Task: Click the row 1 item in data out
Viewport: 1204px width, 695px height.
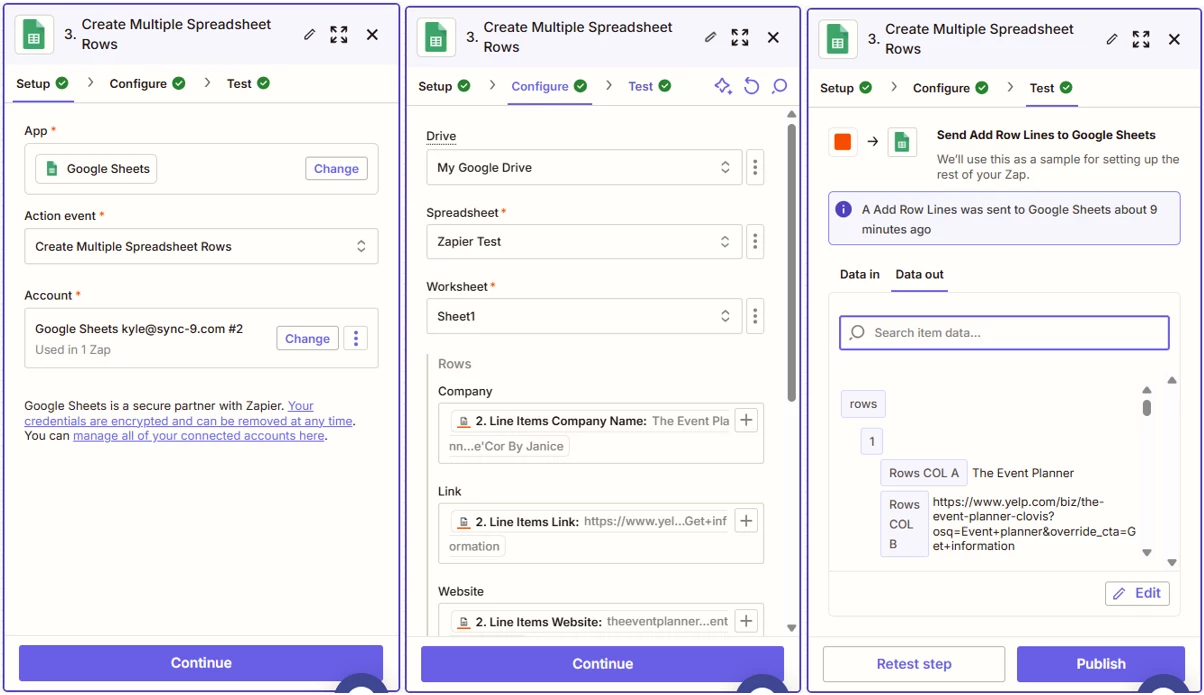Action: 871,441
